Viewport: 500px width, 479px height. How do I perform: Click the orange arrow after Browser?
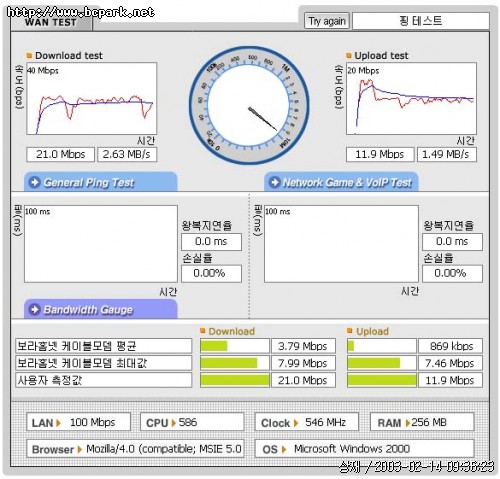point(79,449)
